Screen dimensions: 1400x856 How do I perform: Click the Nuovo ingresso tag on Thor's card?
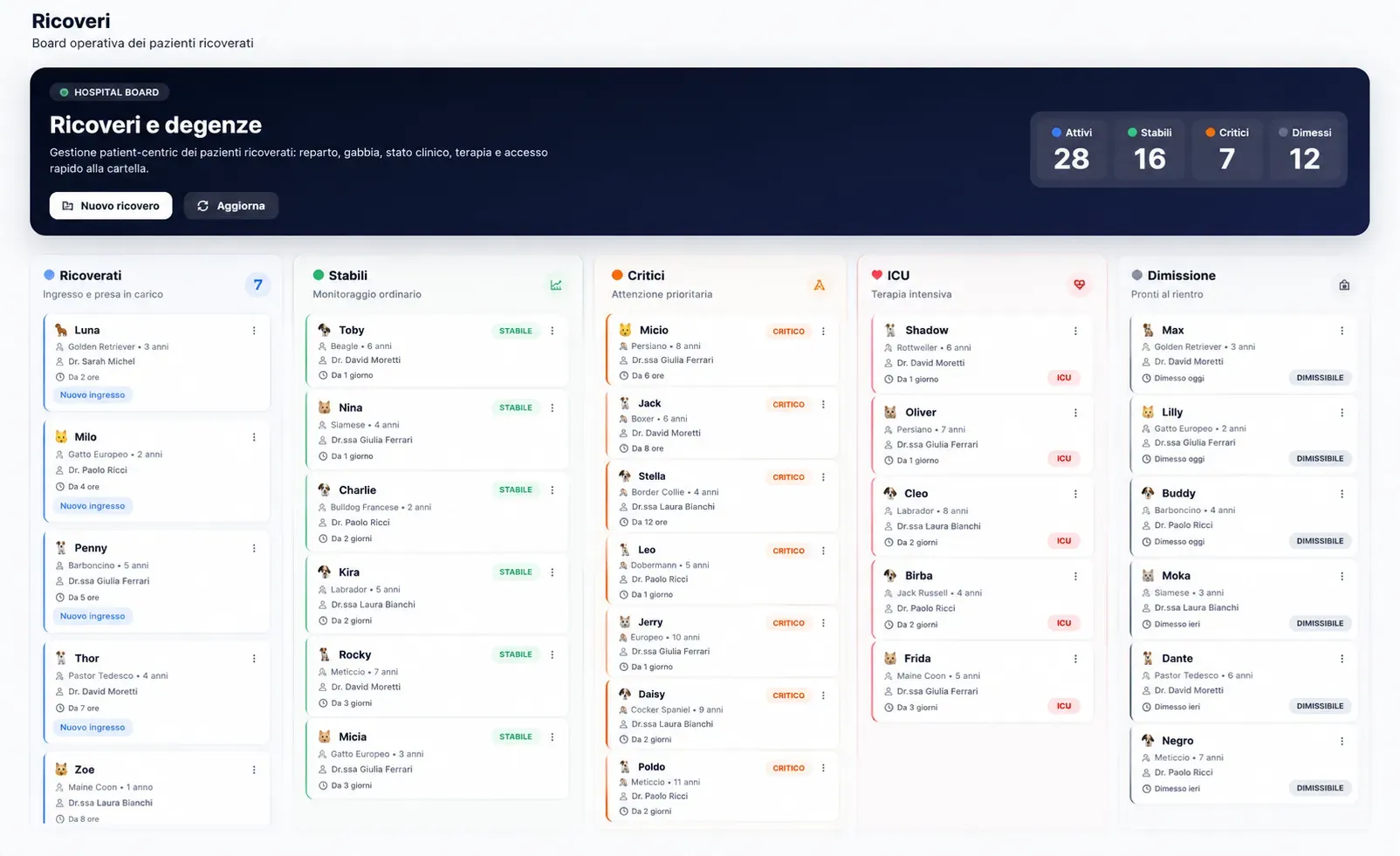click(x=93, y=728)
